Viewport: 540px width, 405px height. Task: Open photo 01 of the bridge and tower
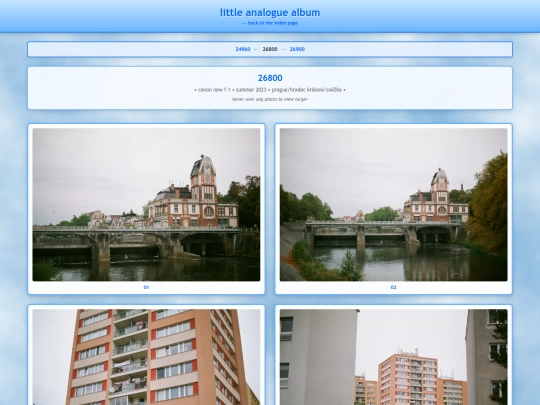146,205
